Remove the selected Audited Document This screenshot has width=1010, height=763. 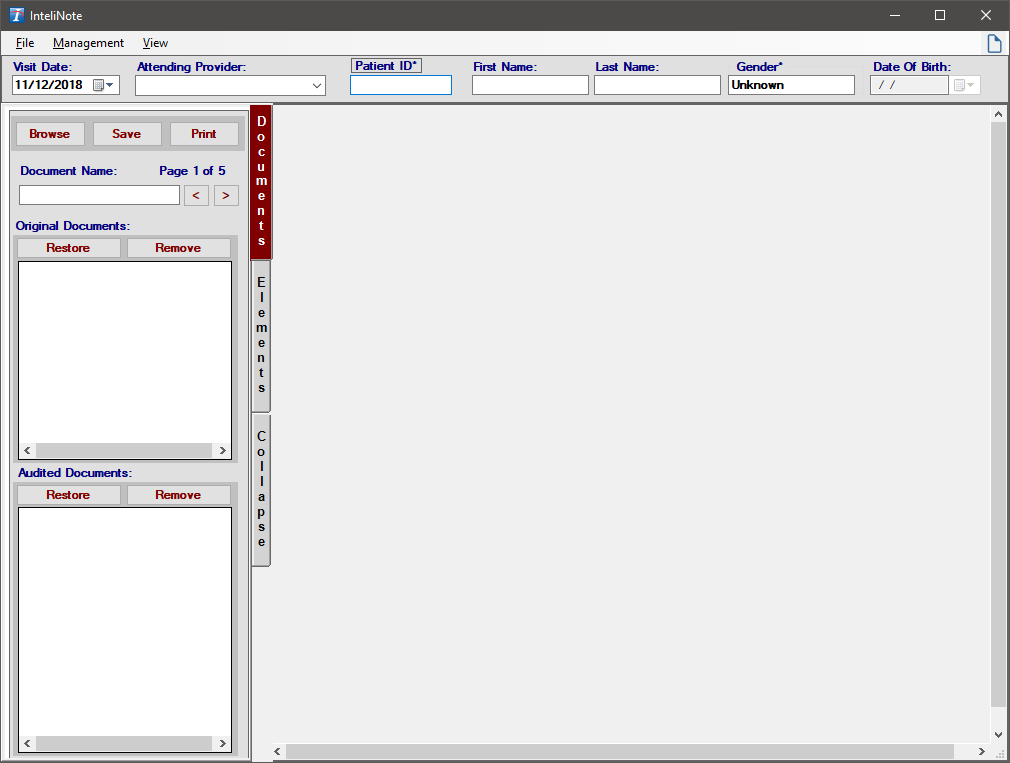tap(178, 495)
